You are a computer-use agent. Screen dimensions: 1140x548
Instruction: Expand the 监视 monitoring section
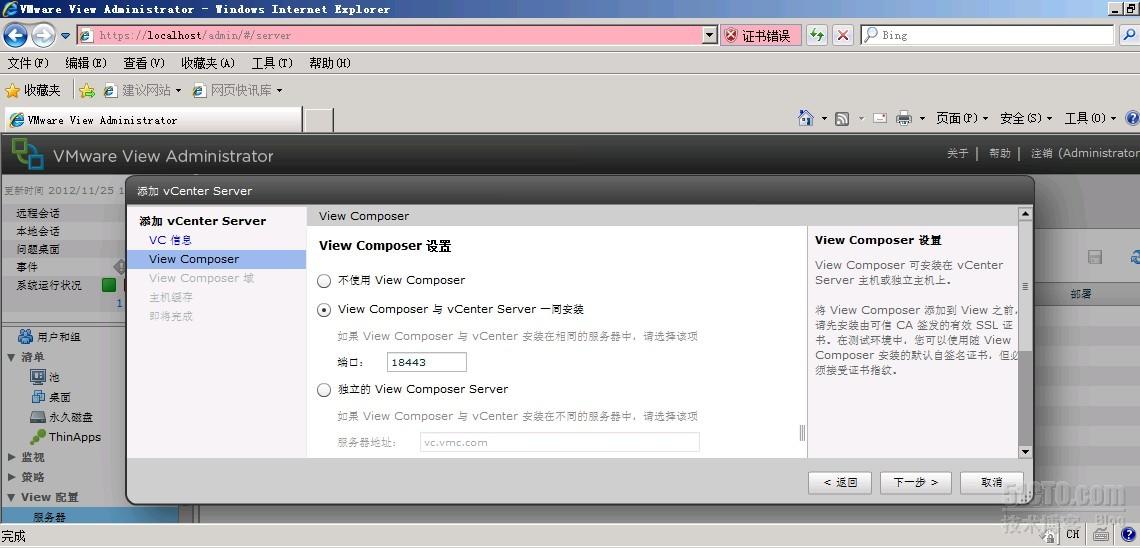[12, 457]
